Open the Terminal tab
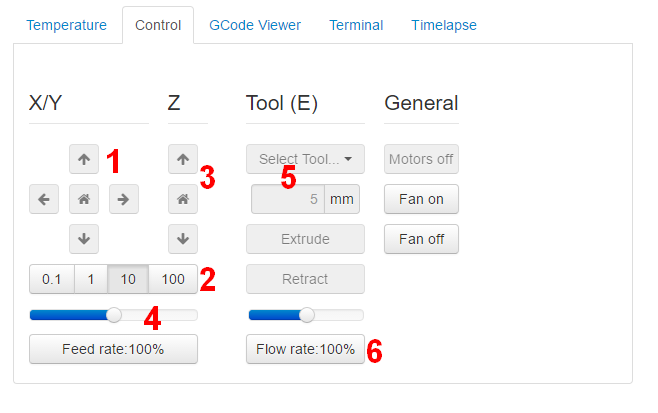Viewport: 658px width, 413px height. click(356, 25)
